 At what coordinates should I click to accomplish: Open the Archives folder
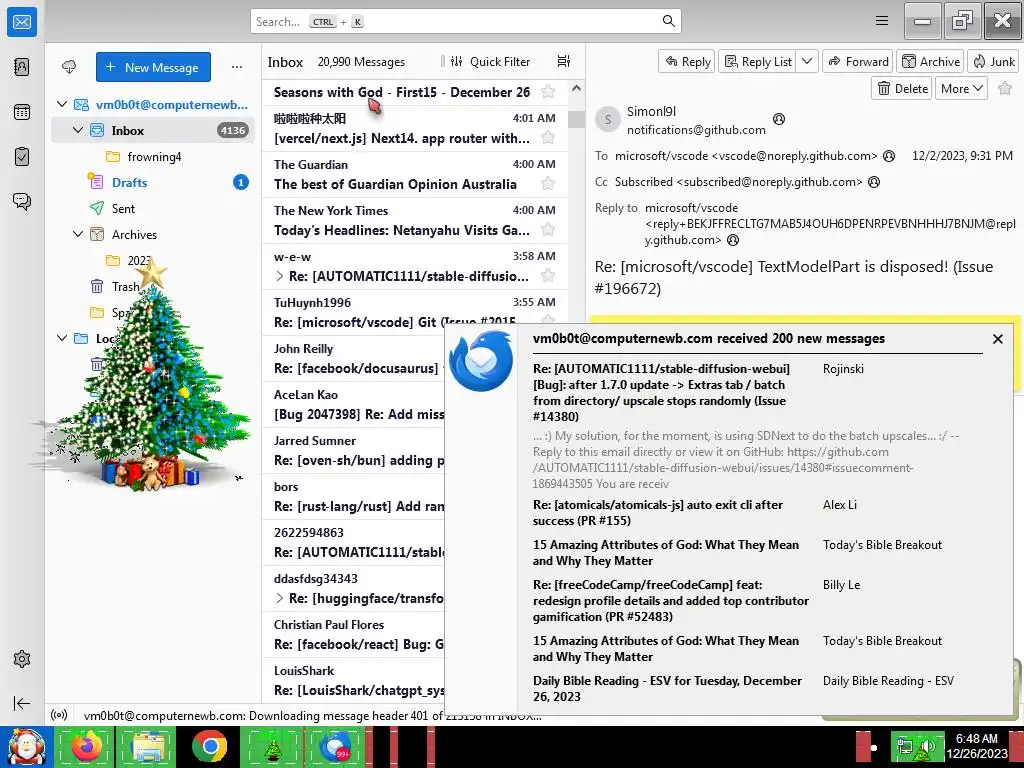[x=153, y=234]
